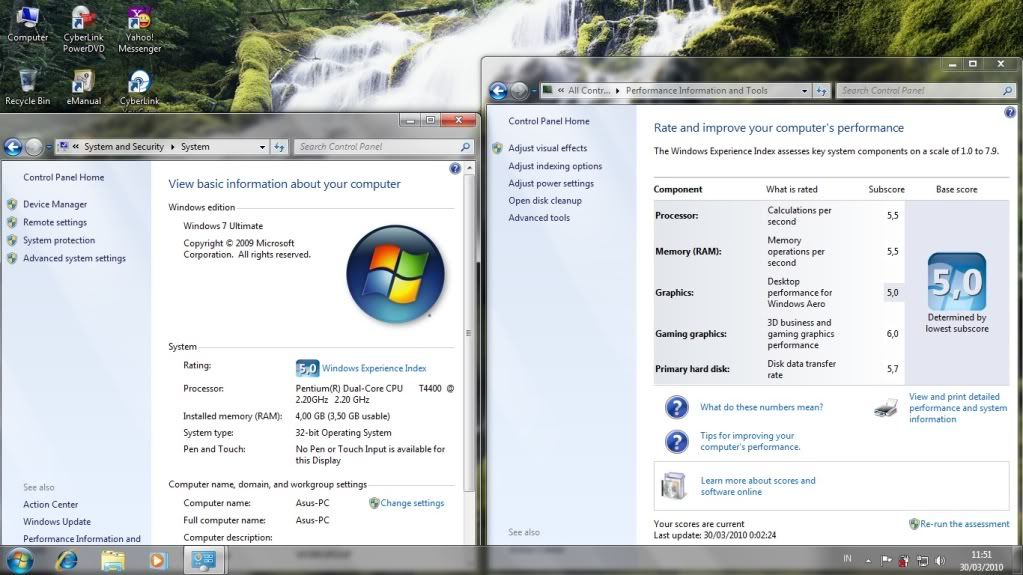Open the Computer desktop icon
The height and width of the screenshot is (575, 1023).
click(x=27, y=25)
